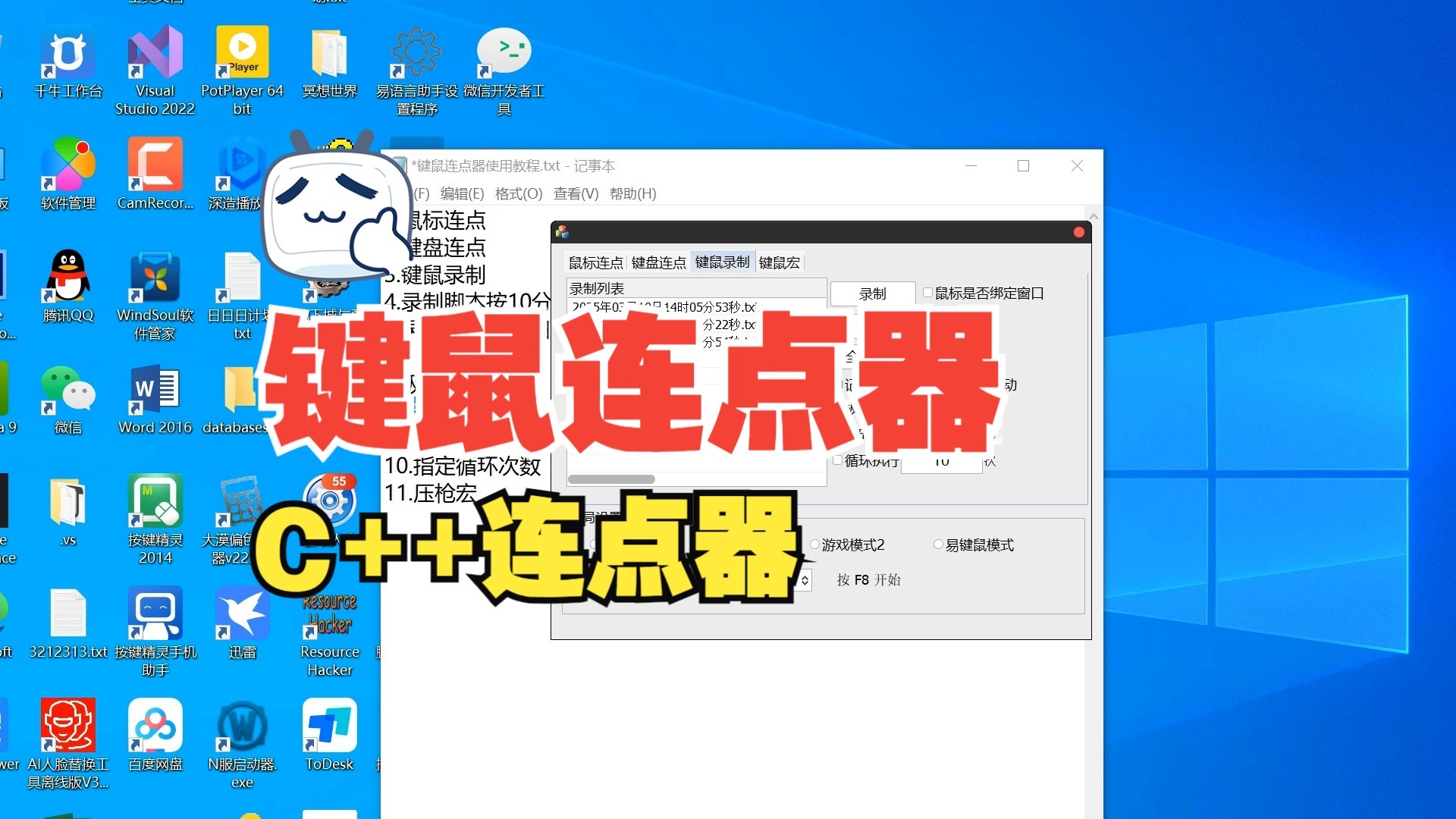Click the 录制 button
Screen dimensions: 1456x819
[872, 293]
